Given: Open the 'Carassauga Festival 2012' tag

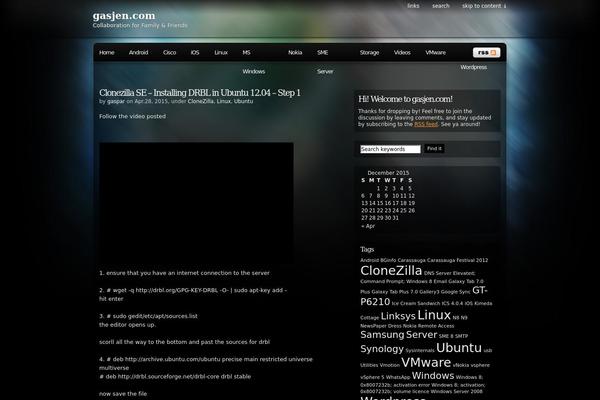Looking at the screenshot, I should tap(457, 260).
